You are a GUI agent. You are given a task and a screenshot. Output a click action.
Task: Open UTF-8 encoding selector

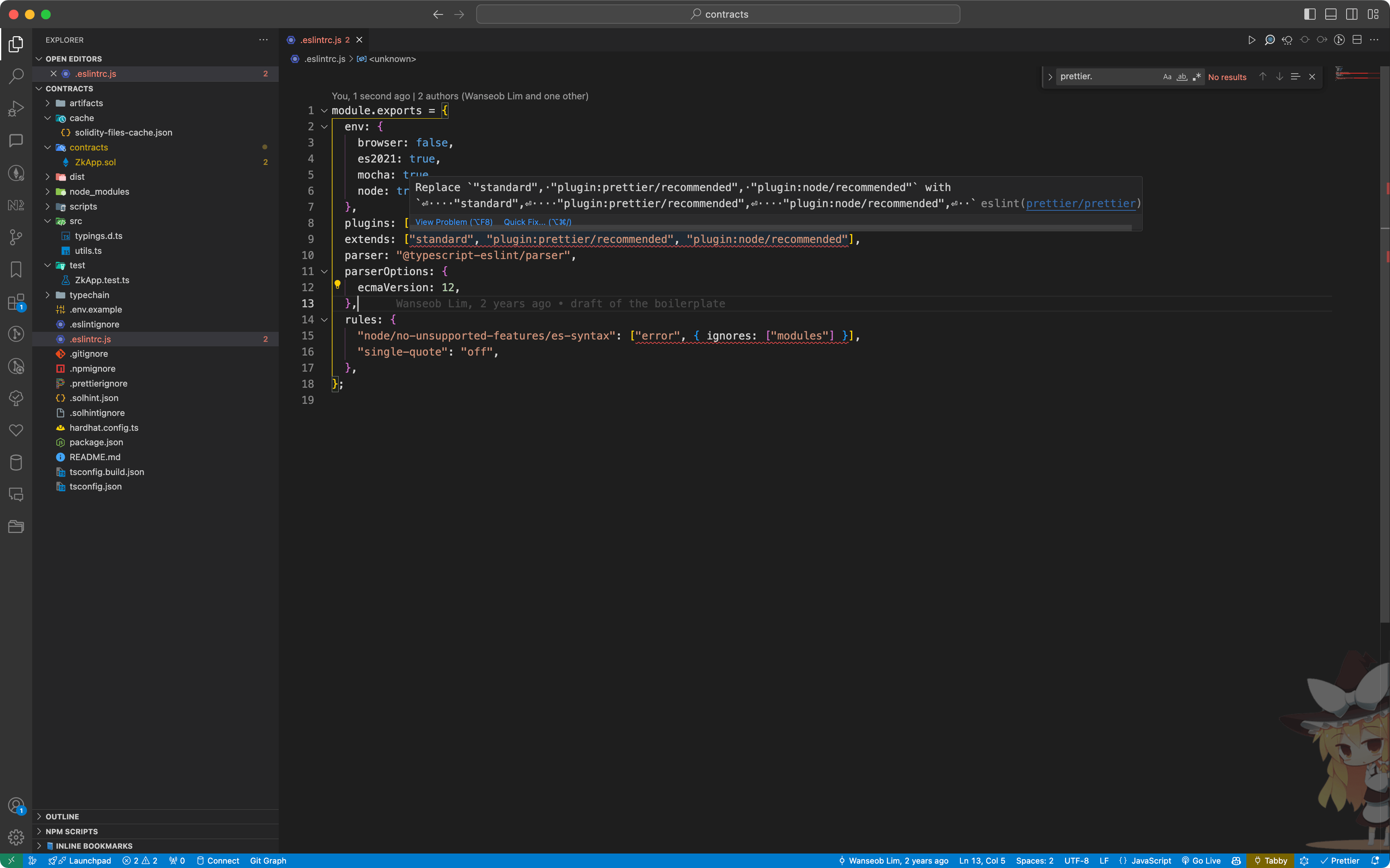(x=1076, y=860)
